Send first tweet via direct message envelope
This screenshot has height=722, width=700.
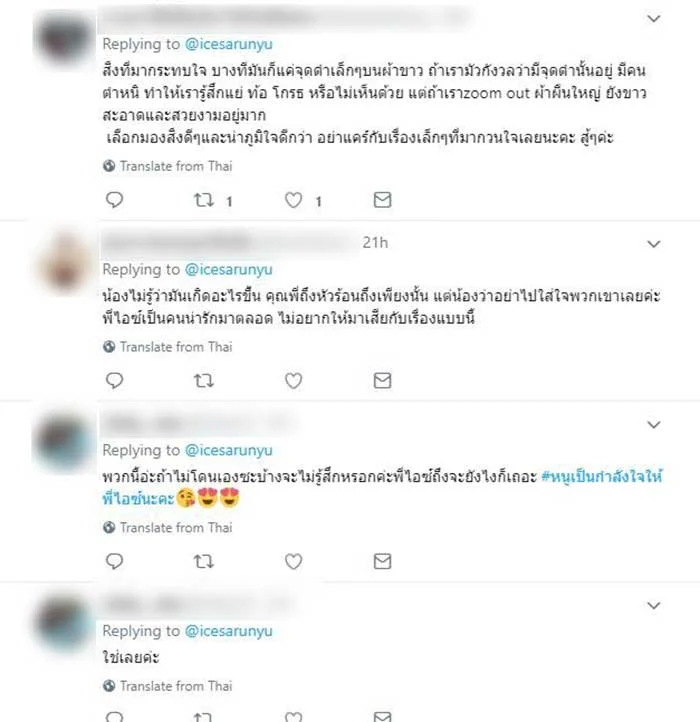(382, 200)
